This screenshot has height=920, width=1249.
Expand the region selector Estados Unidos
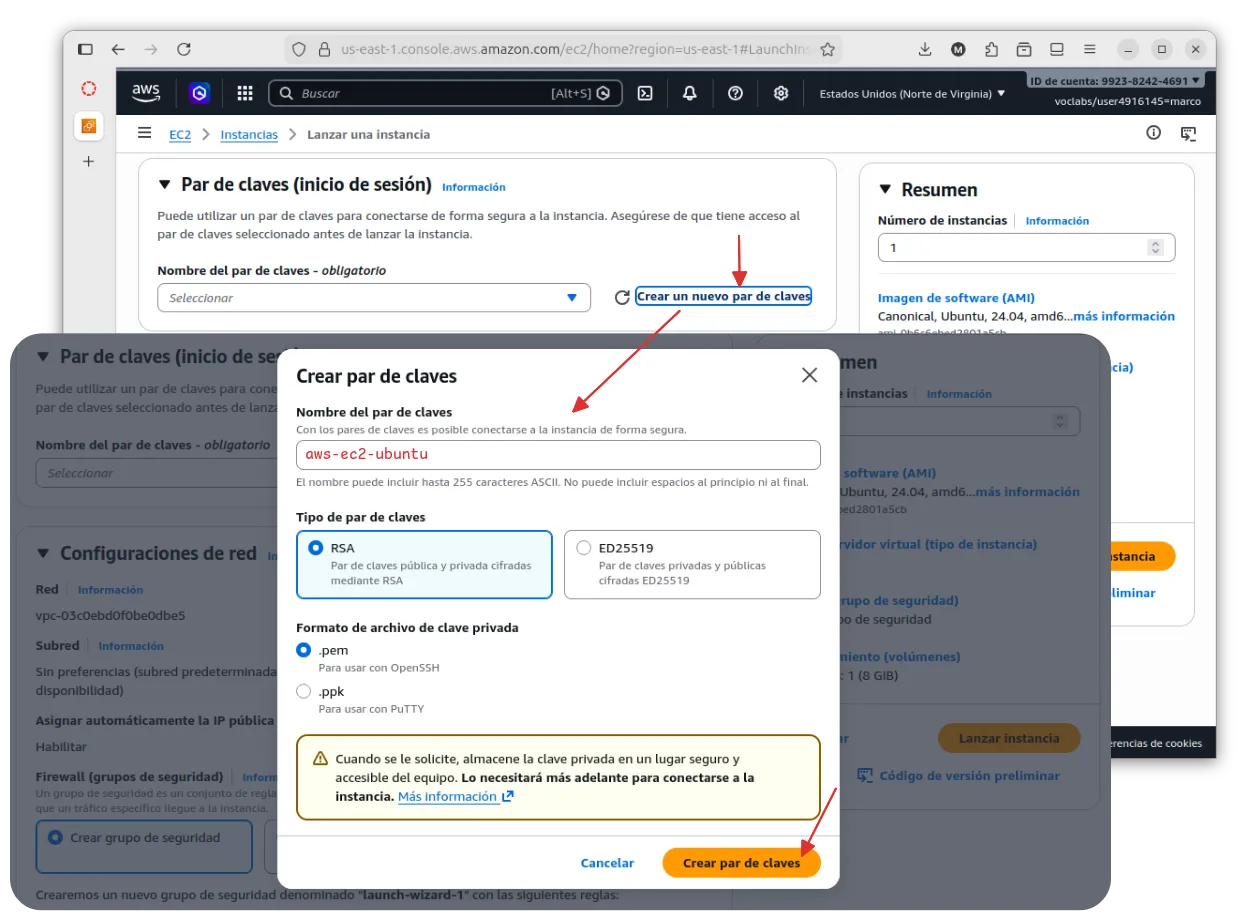pyautogui.click(x=912, y=93)
